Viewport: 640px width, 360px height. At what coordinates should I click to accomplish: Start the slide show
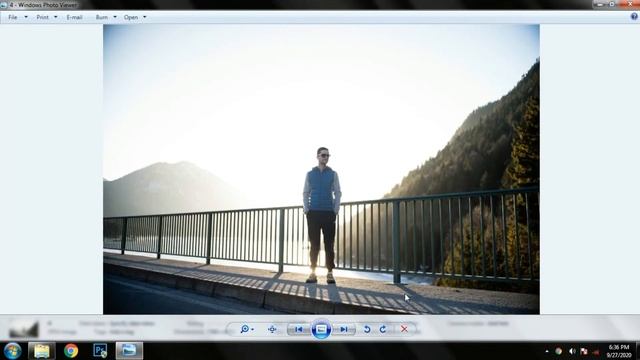coord(321,329)
